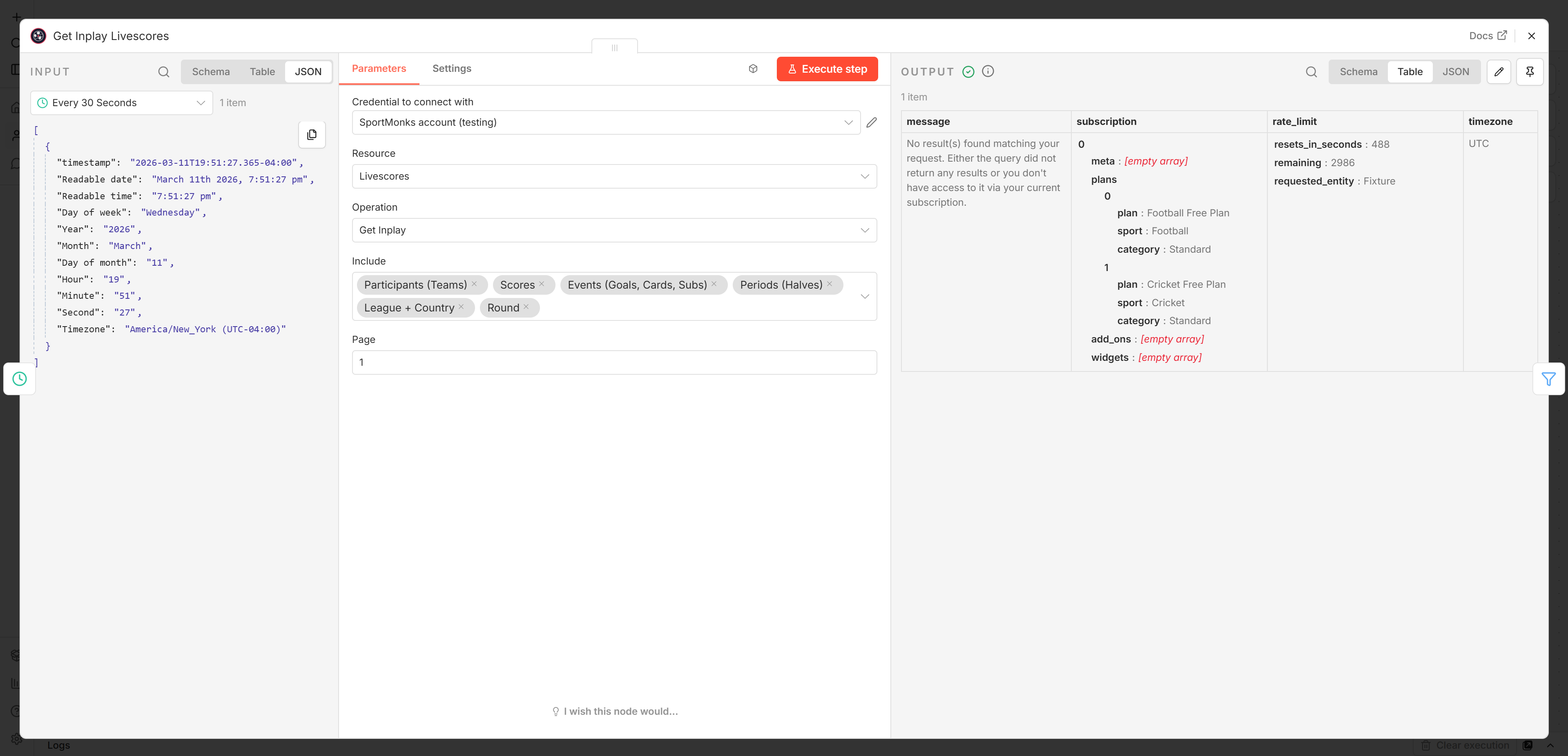This screenshot has width=1568, height=756.
Task: Click the Page number input field
Action: point(614,362)
